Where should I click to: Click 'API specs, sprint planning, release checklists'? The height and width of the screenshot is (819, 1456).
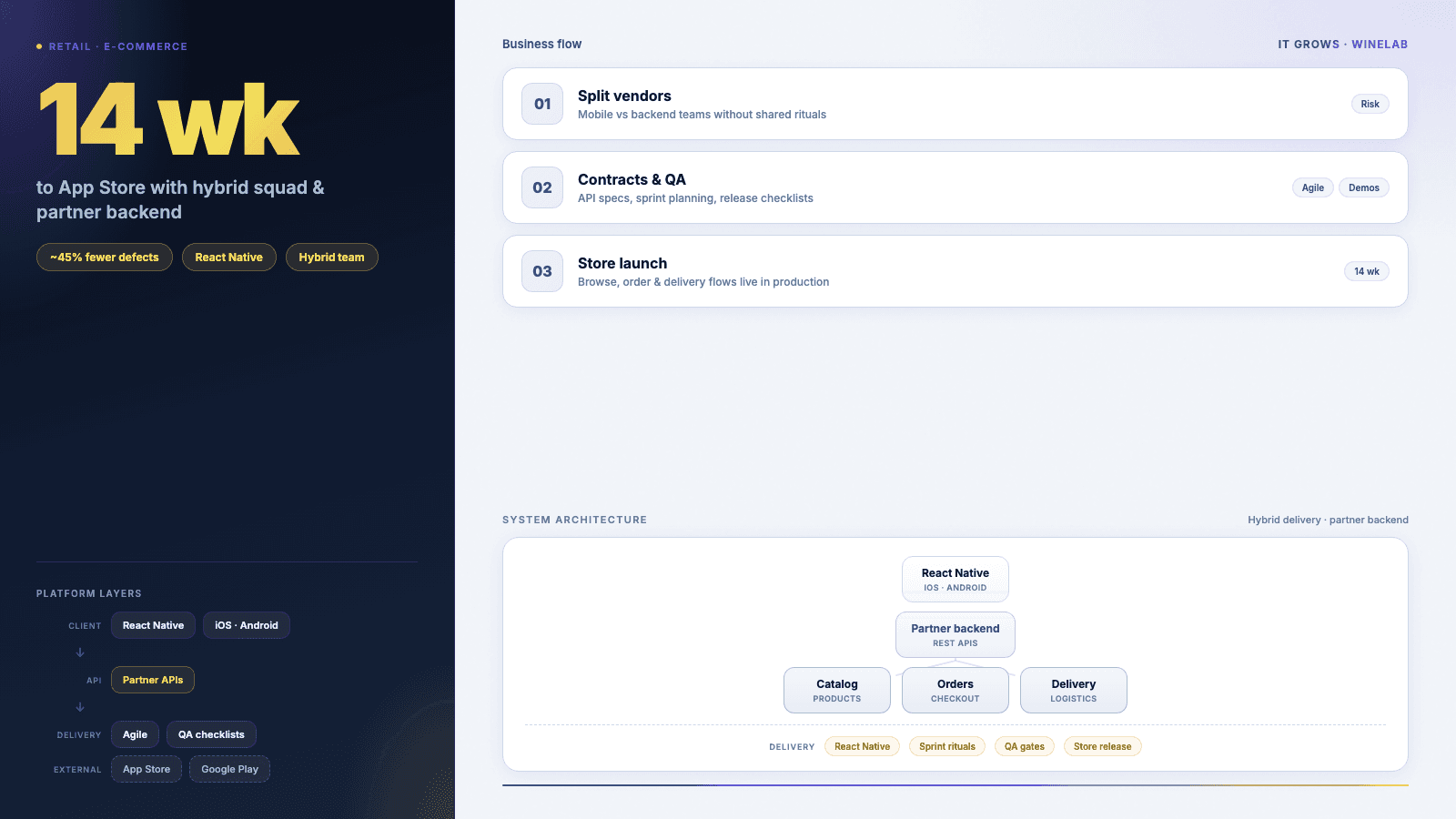(x=695, y=198)
